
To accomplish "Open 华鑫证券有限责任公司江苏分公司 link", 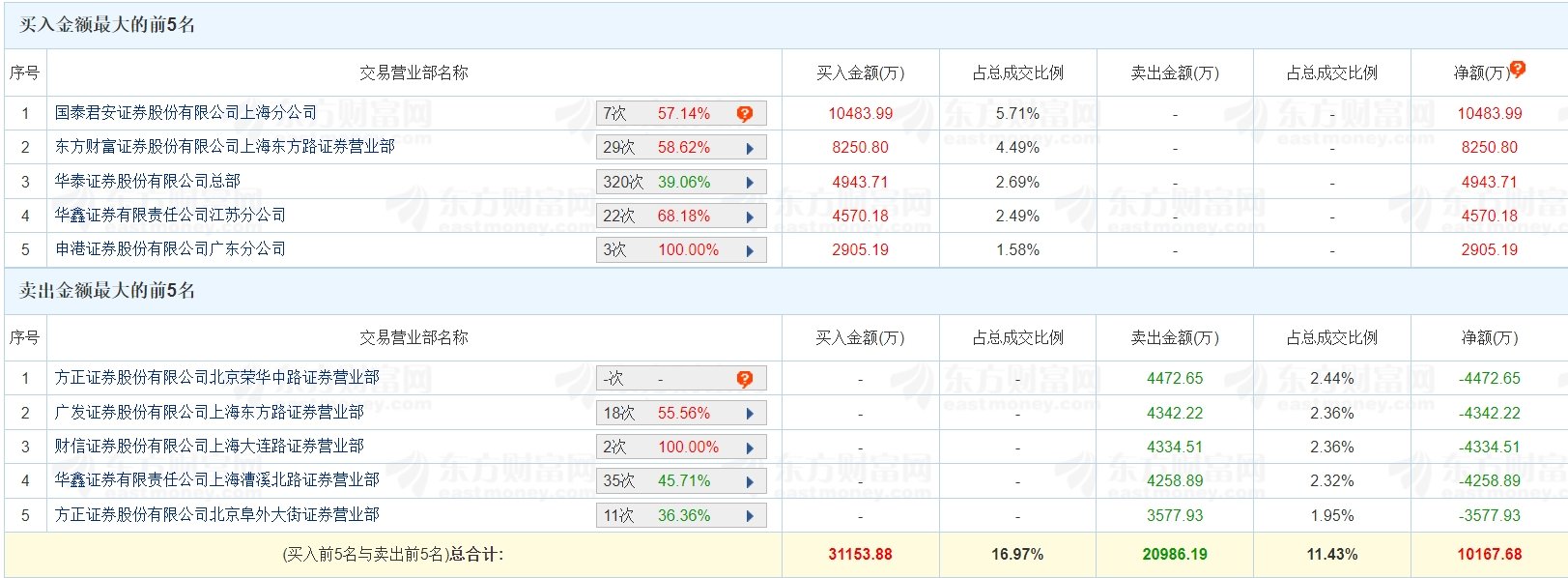I will point(171,215).
